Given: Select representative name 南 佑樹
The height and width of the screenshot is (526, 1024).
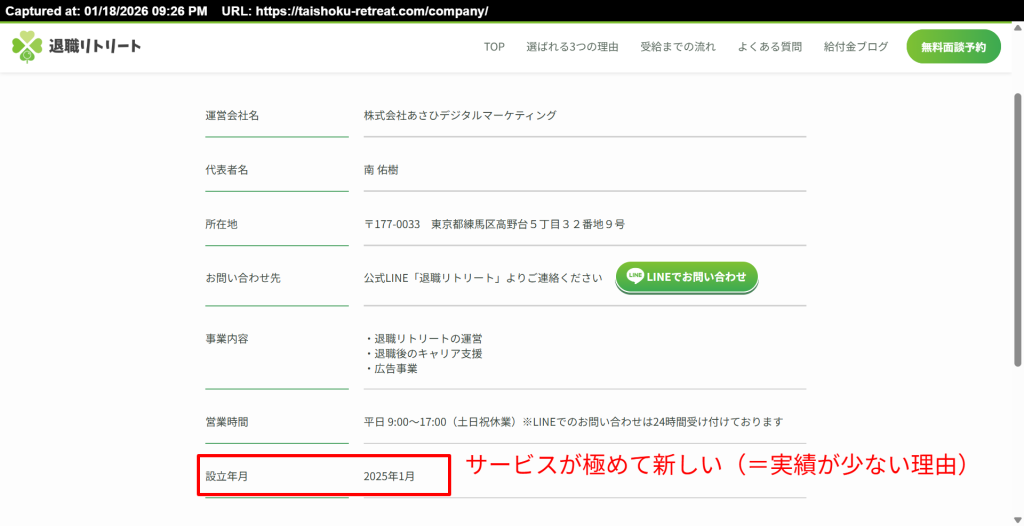Looking at the screenshot, I should coord(381,170).
